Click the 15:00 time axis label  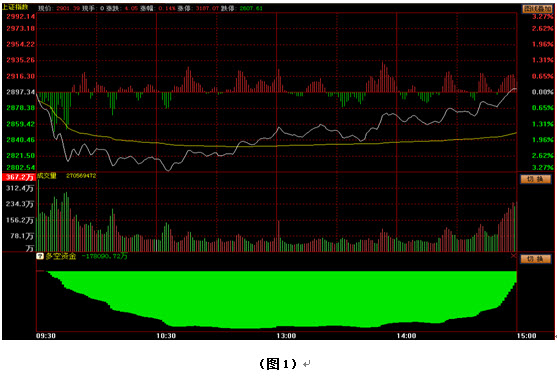point(526,336)
